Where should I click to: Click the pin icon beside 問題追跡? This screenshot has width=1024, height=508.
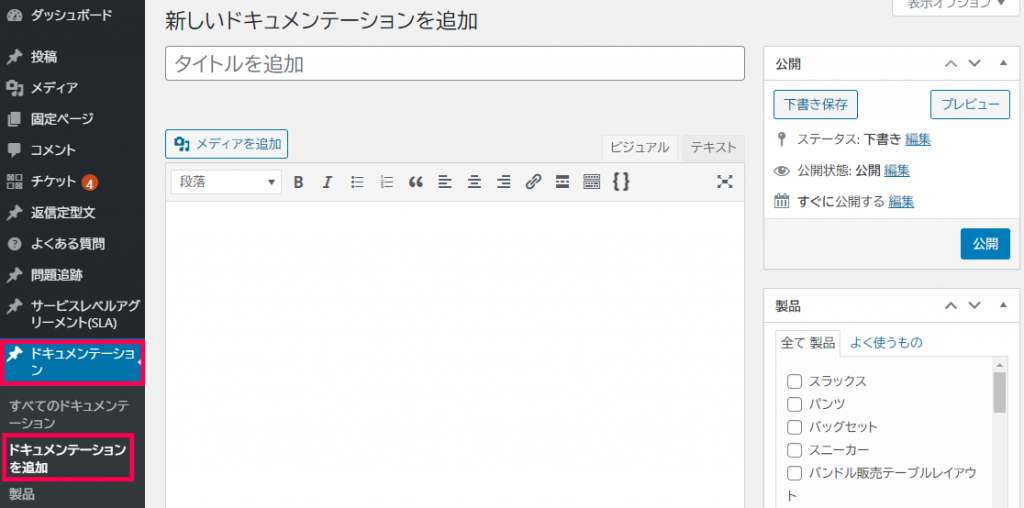[14, 276]
